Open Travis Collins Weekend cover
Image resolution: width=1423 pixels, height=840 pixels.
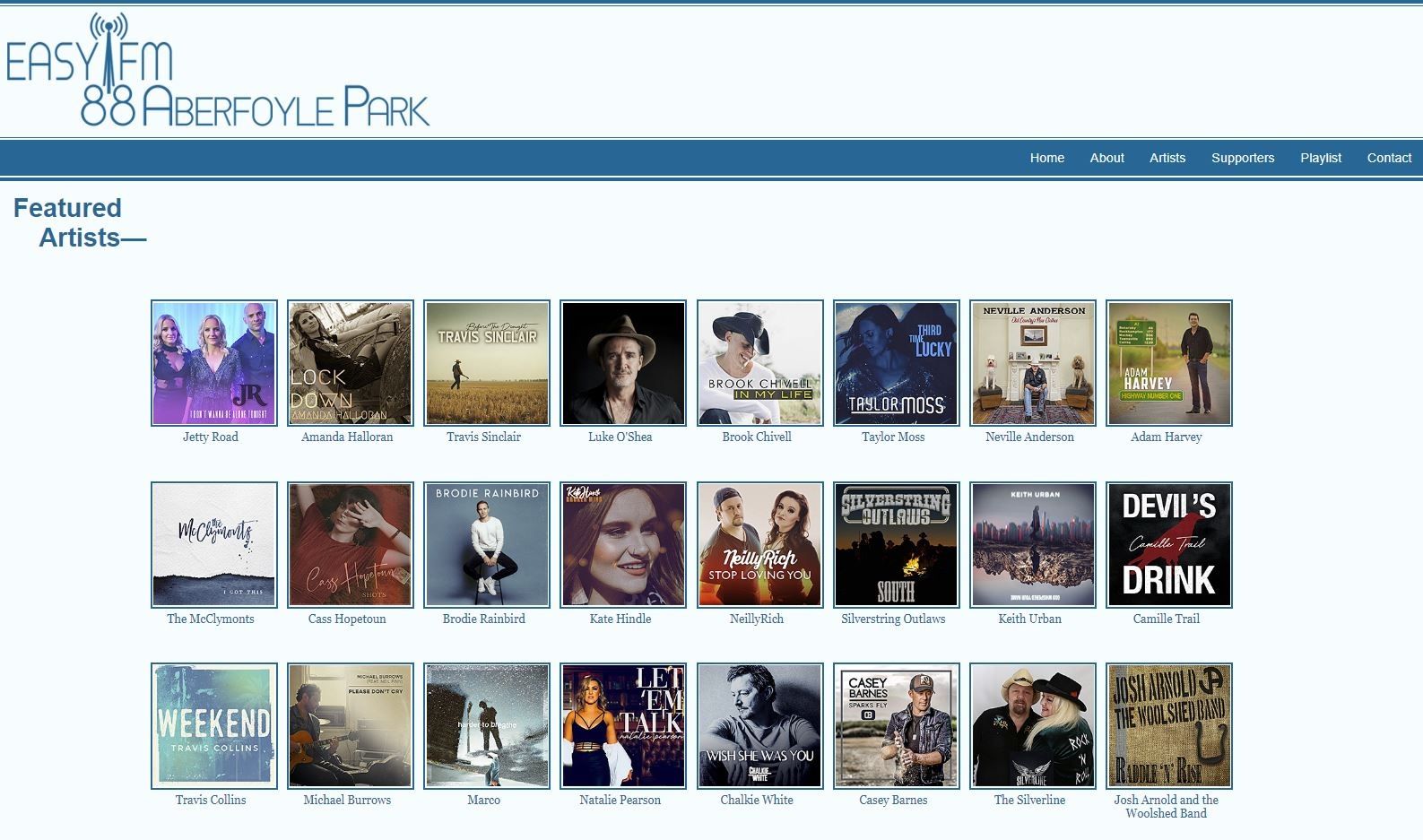(214, 726)
